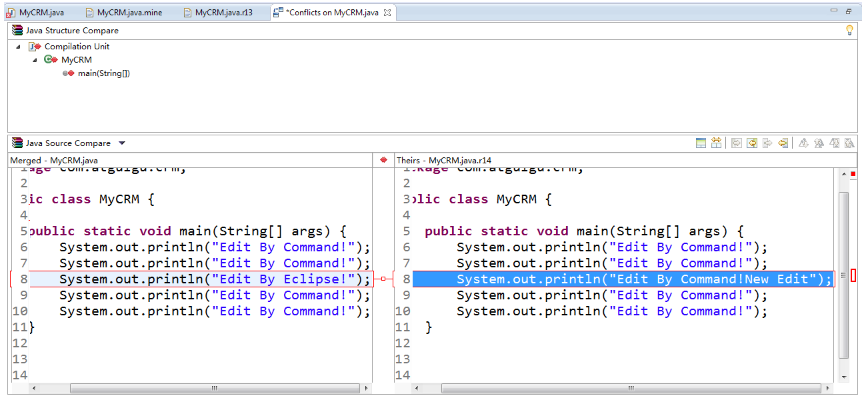Collapse the MyCRM class node
864x402 pixels.
[x=35, y=60]
